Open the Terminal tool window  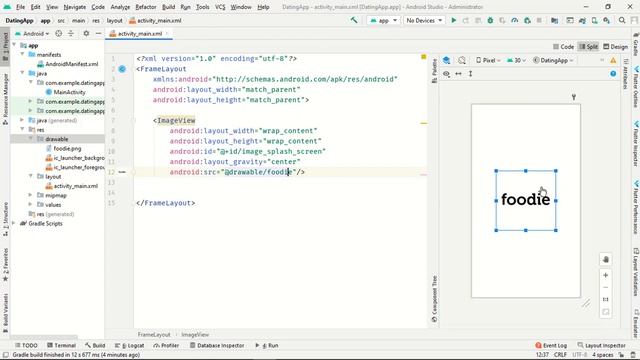click(x=61, y=345)
